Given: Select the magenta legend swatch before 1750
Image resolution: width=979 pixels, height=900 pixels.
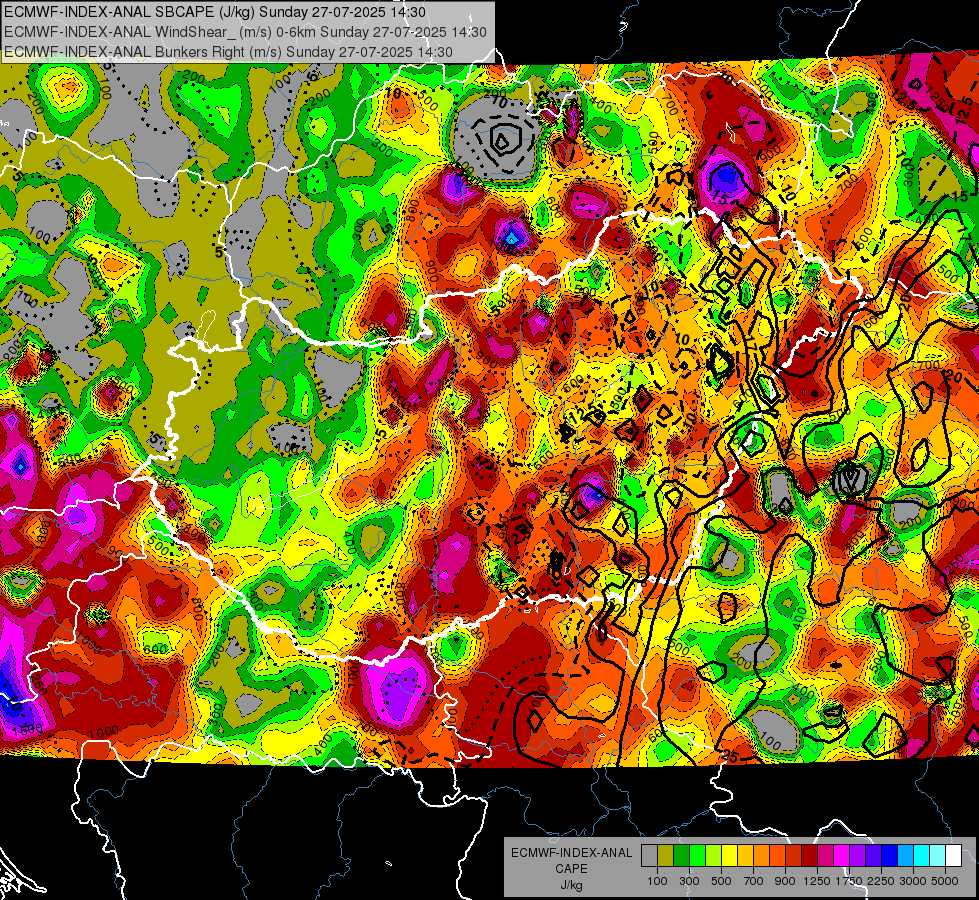Looking at the screenshot, I should [842, 856].
